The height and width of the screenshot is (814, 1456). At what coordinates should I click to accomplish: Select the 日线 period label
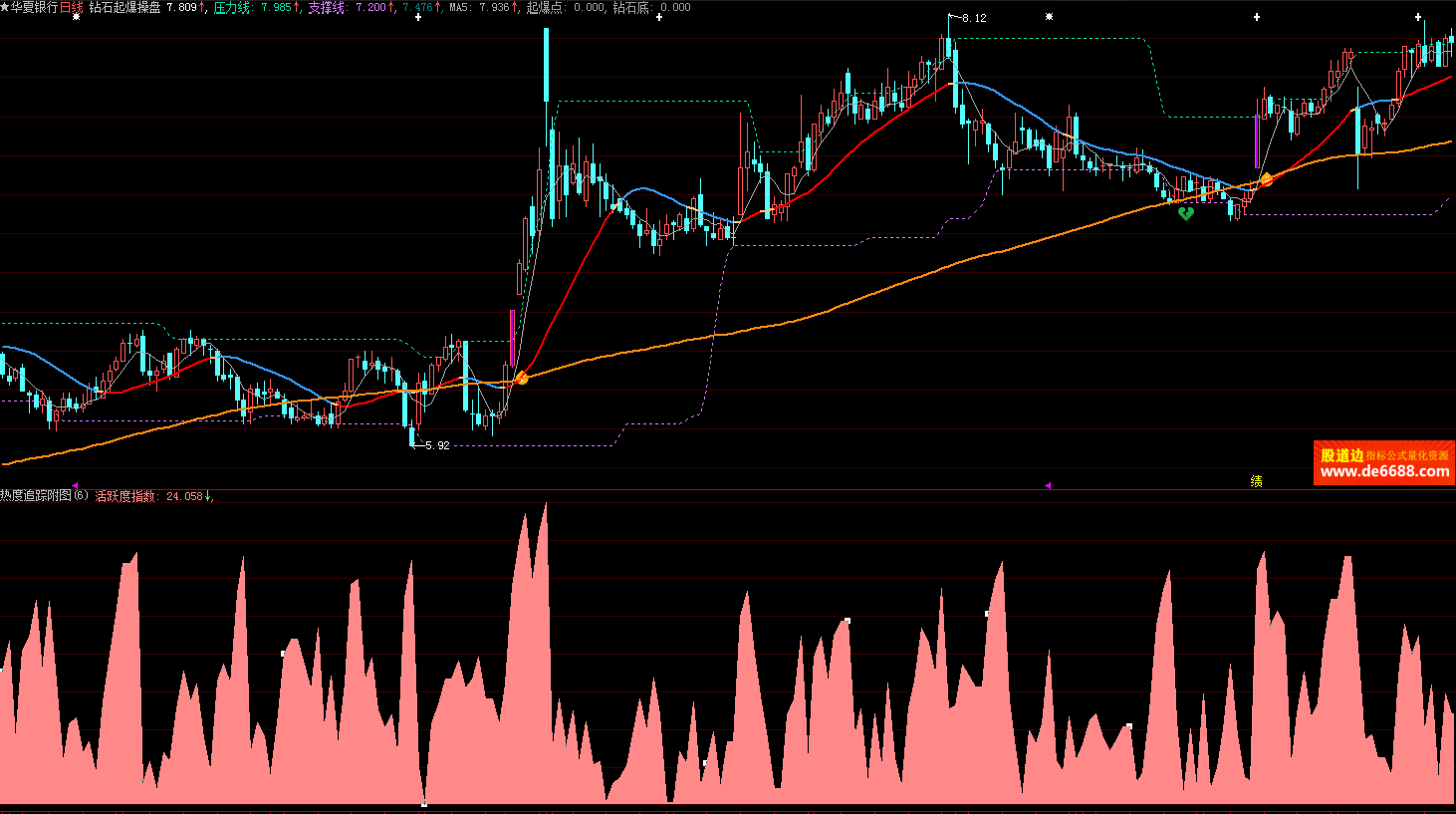[x=72, y=7]
